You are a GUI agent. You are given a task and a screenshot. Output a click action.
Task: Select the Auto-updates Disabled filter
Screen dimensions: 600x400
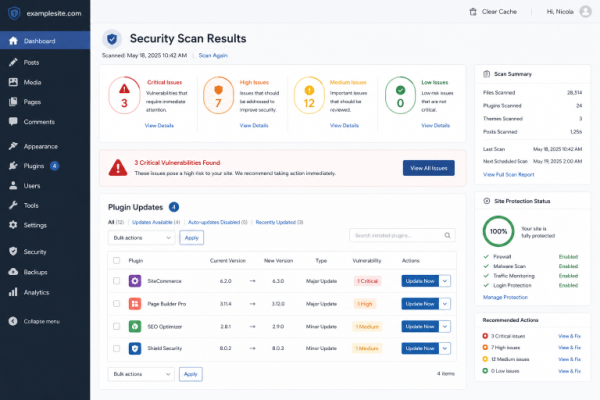point(218,222)
